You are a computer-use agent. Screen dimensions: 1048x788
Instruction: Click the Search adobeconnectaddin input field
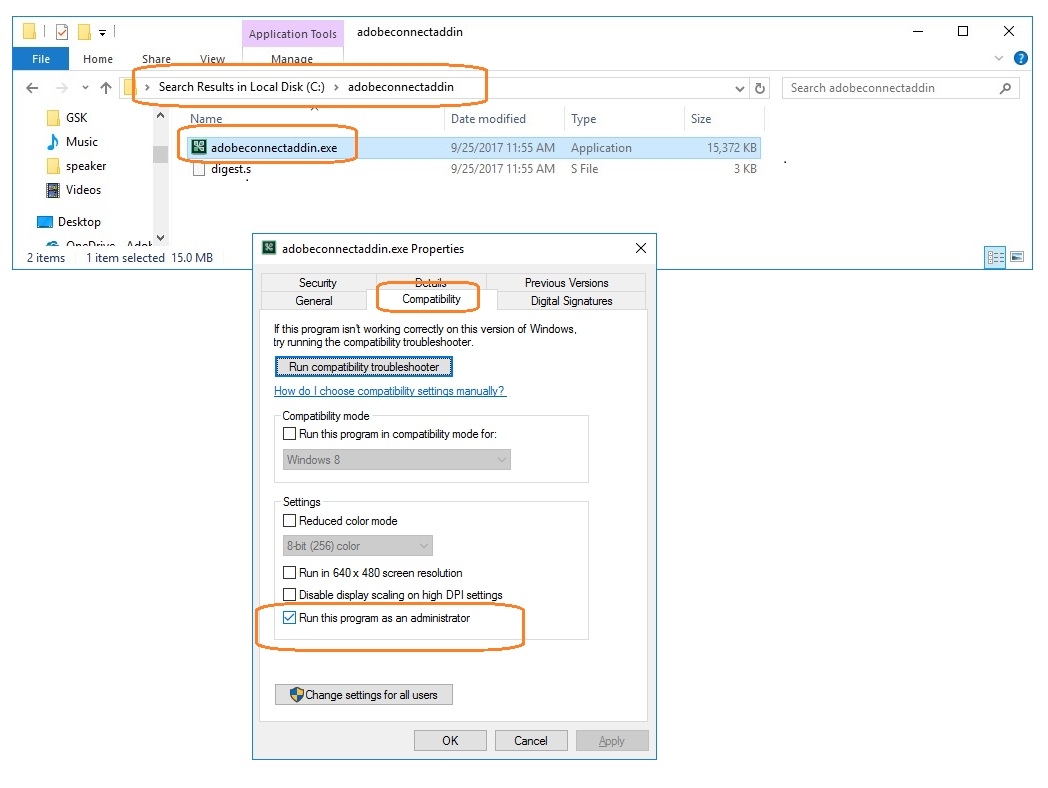tap(900, 88)
